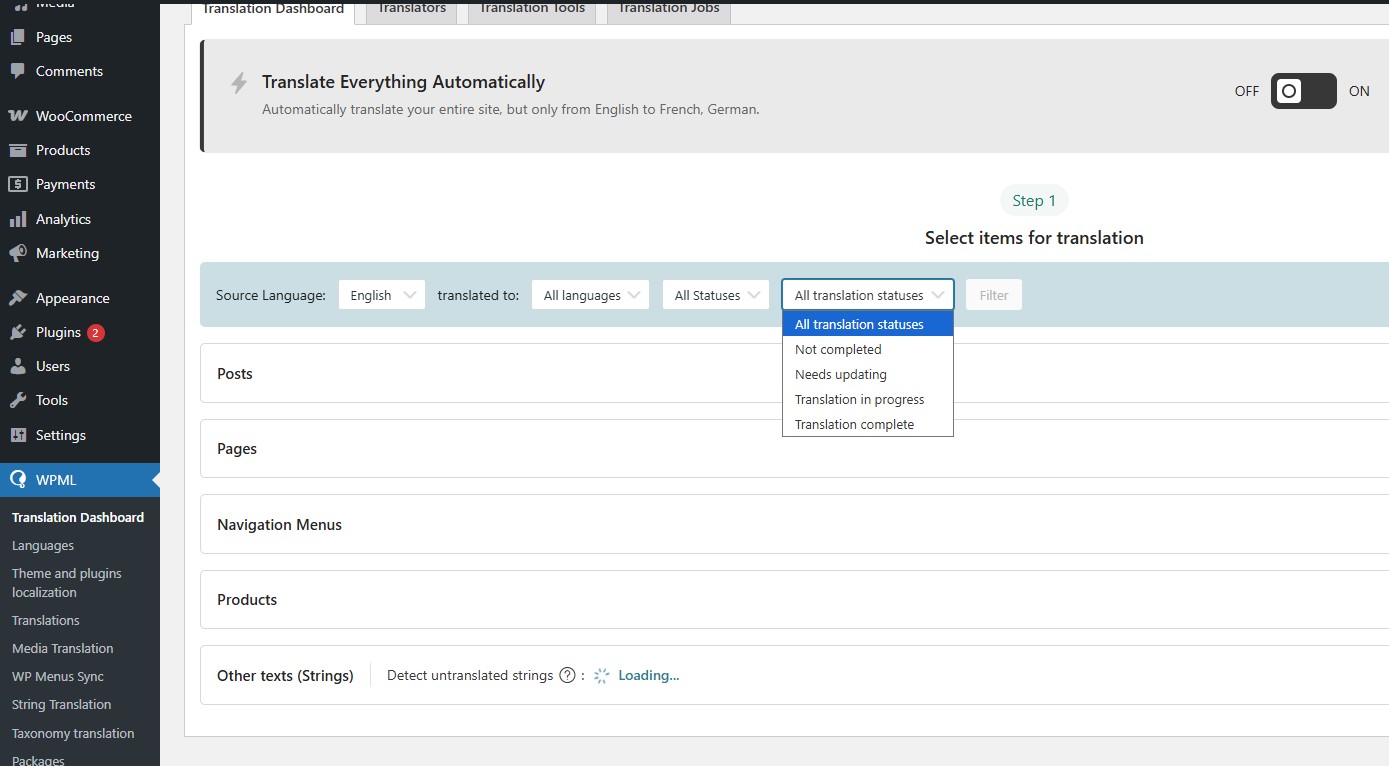
Task: Select Not completed from status list
Action: coord(838,349)
